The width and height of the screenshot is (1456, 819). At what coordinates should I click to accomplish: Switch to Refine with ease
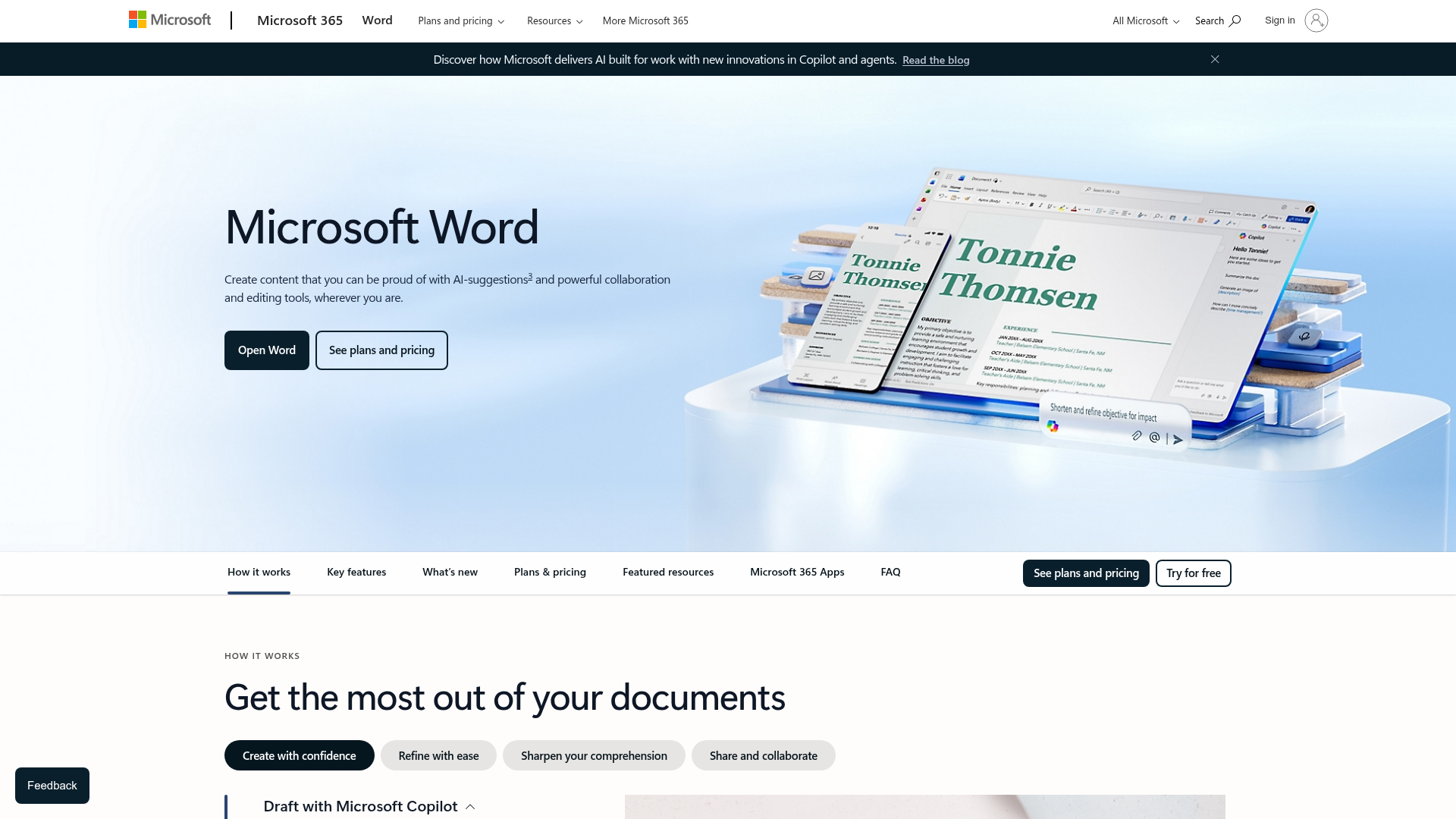tap(438, 755)
